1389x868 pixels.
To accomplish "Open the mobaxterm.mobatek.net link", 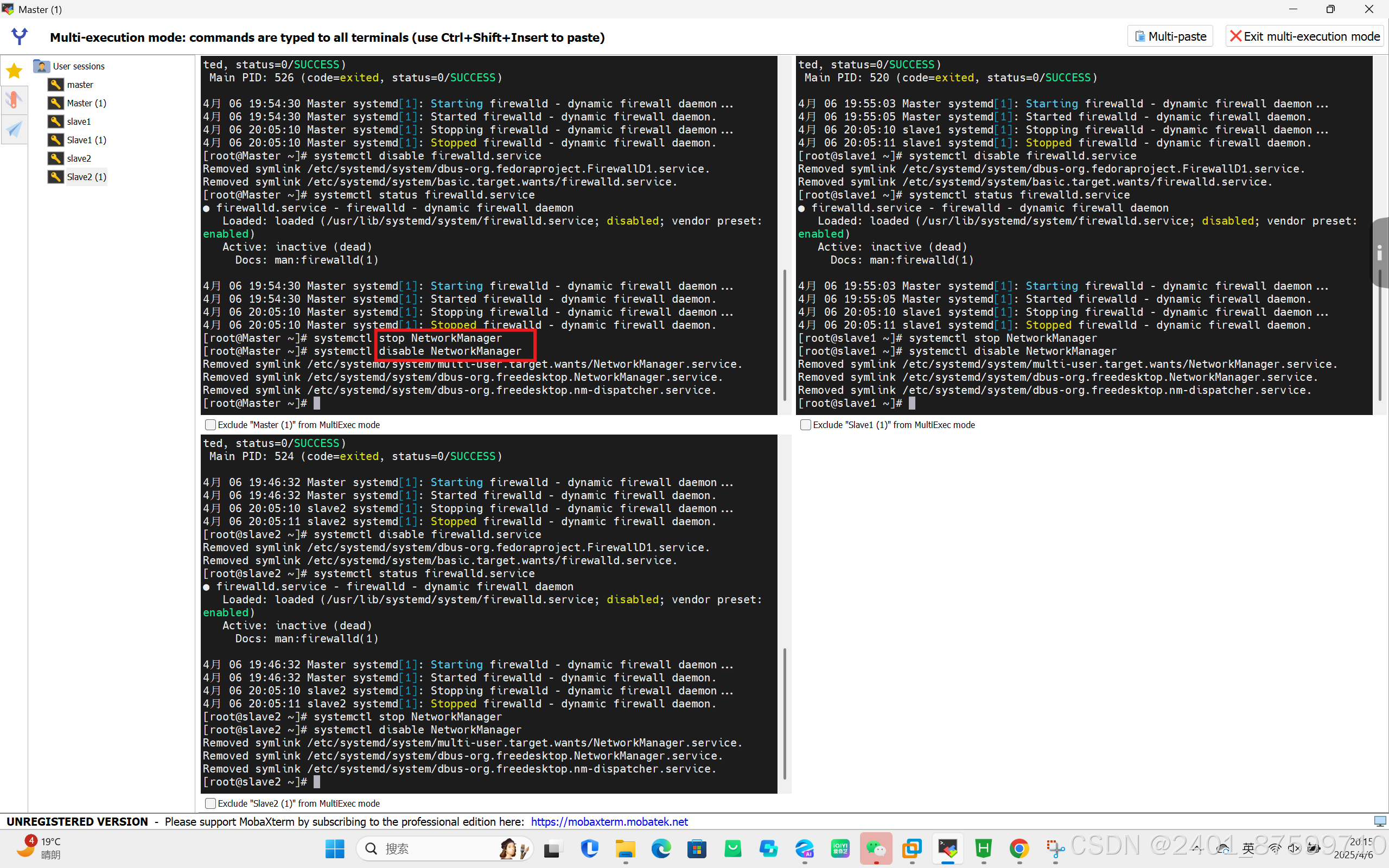I will (x=609, y=821).
